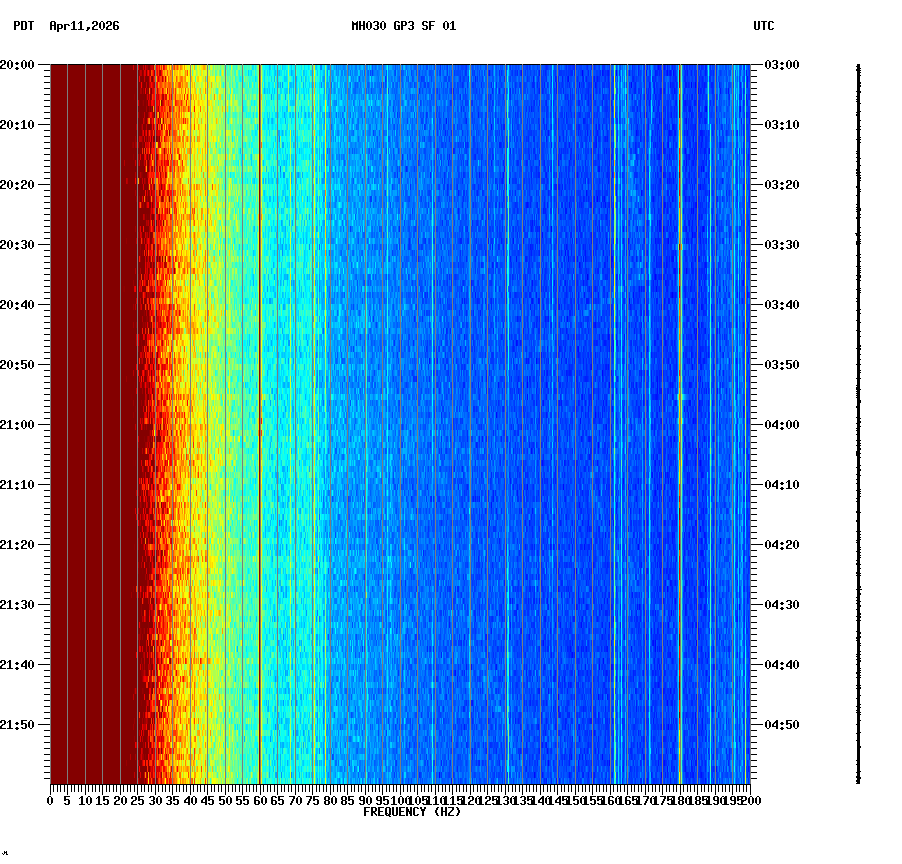Click the 100 Hz frequency label

398,801
